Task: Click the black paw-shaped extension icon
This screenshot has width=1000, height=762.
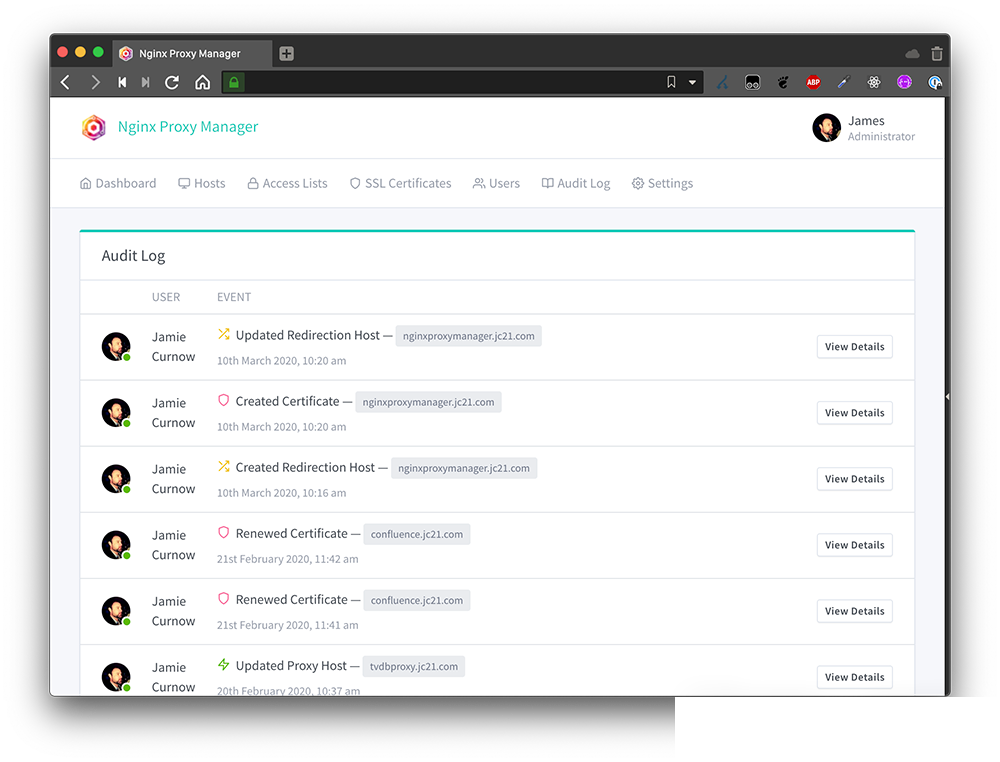Action: pyautogui.click(x=783, y=82)
